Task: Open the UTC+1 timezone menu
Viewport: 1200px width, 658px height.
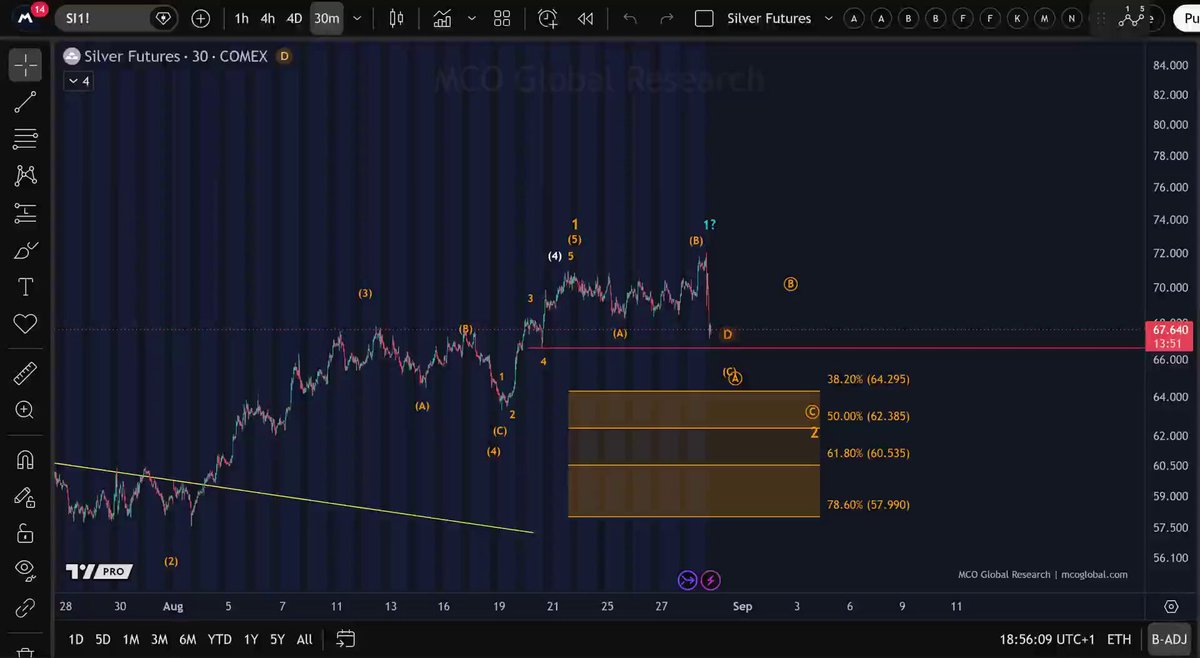Action: coord(1046,639)
